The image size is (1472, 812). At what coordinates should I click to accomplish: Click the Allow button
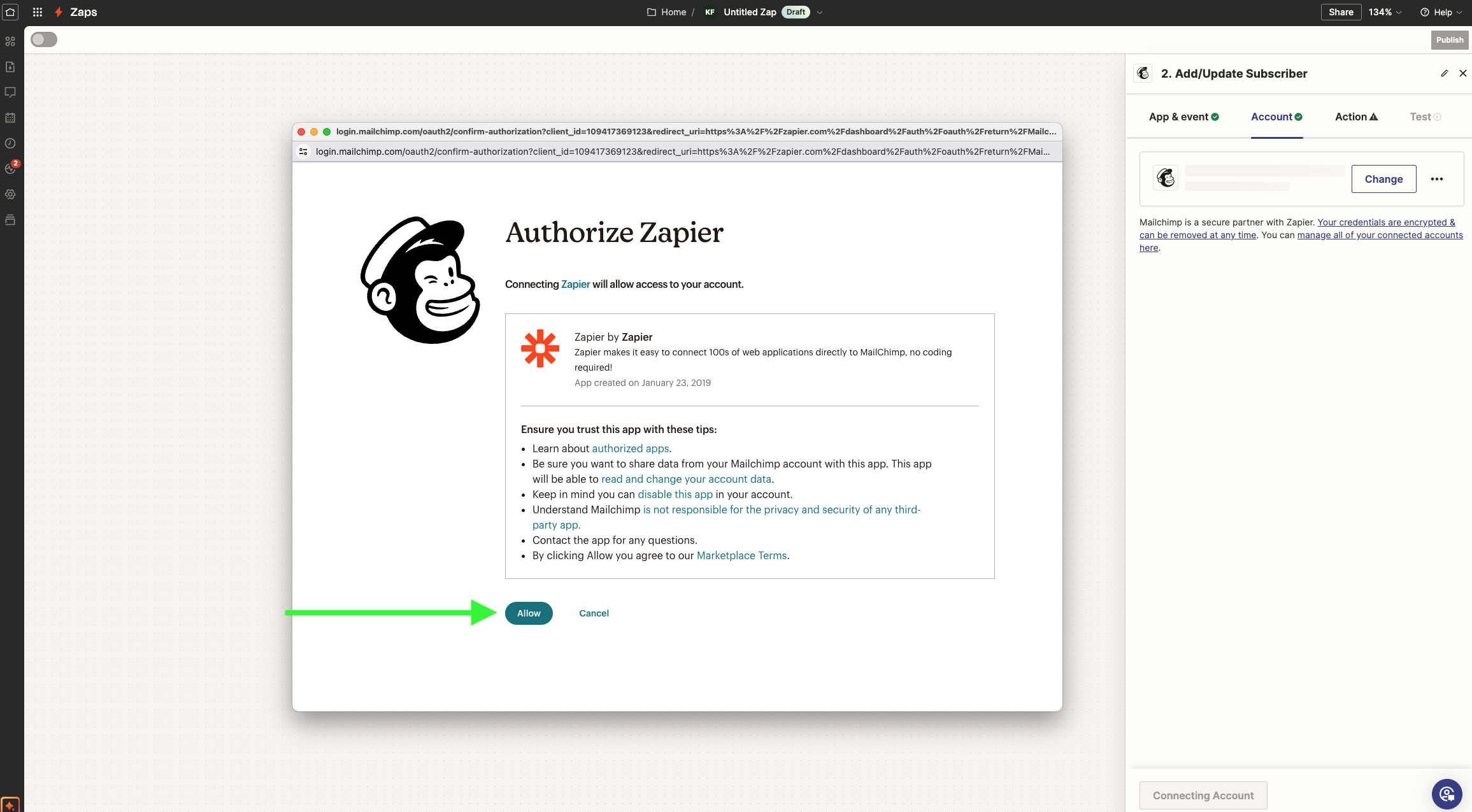(529, 613)
